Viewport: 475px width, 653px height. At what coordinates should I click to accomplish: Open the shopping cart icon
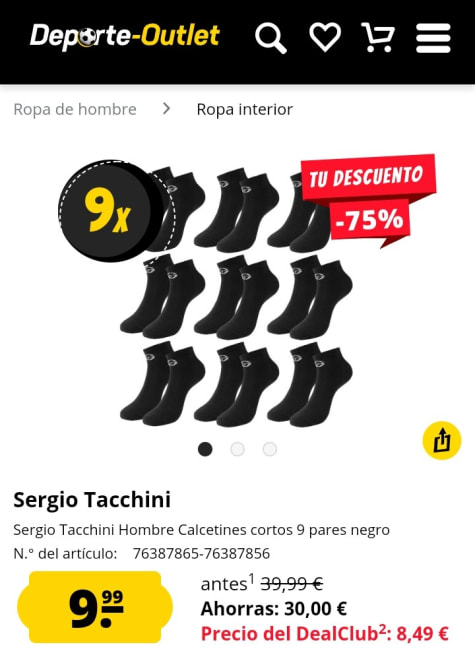[x=378, y=37]
